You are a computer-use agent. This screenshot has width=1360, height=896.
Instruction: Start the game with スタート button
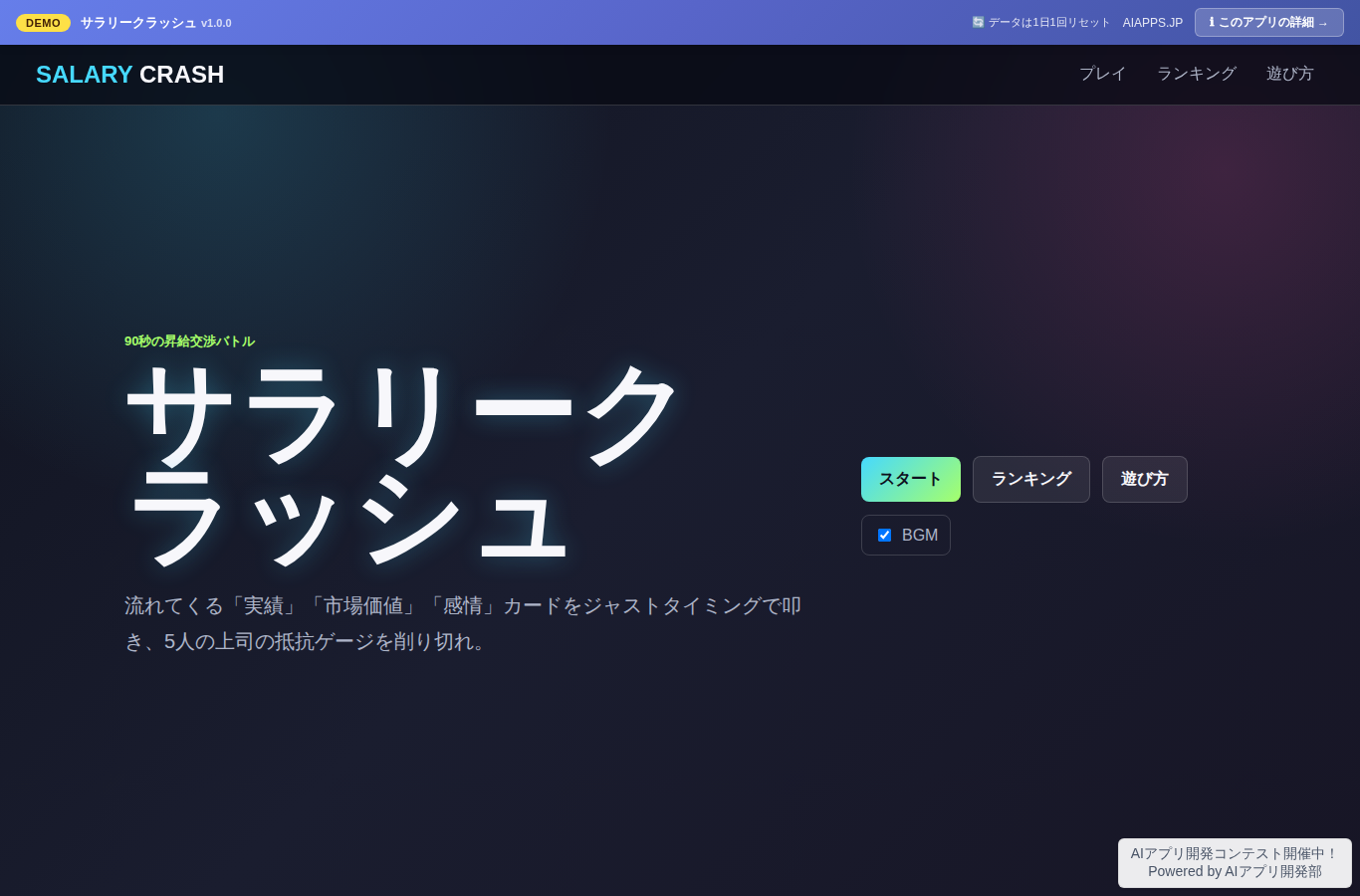click(911, 479)
